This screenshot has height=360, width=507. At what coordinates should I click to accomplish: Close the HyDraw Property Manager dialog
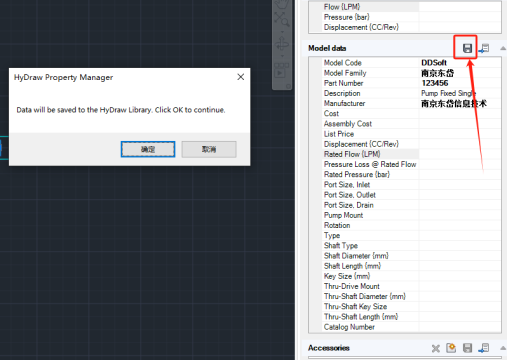(241, 77)
